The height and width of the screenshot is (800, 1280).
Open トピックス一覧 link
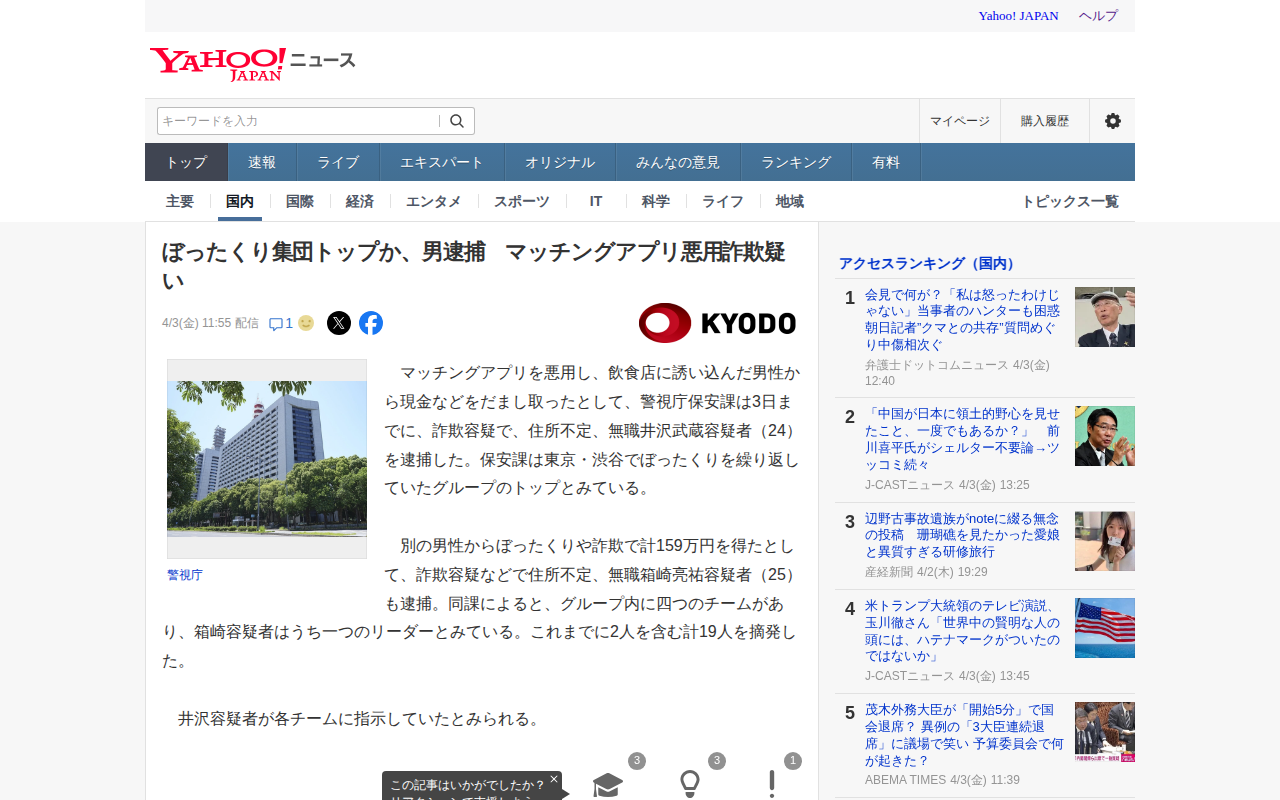click(x=1070, y=201)
